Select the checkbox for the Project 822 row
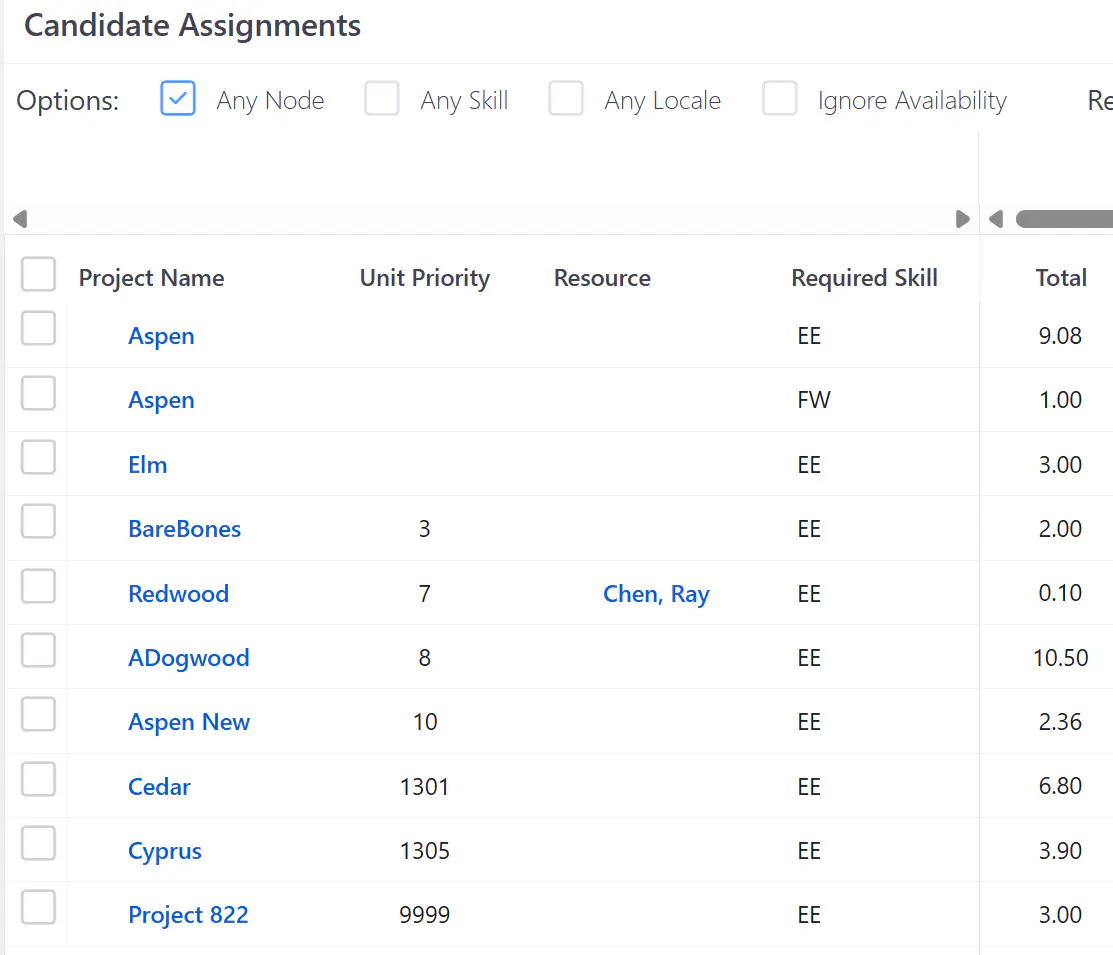 pyautogui.click(x=38, y=907)
